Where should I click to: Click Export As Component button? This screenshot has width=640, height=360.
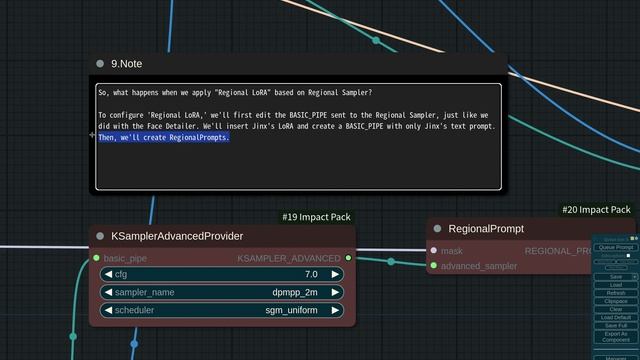pyautogui.click(x=616, y=337)
